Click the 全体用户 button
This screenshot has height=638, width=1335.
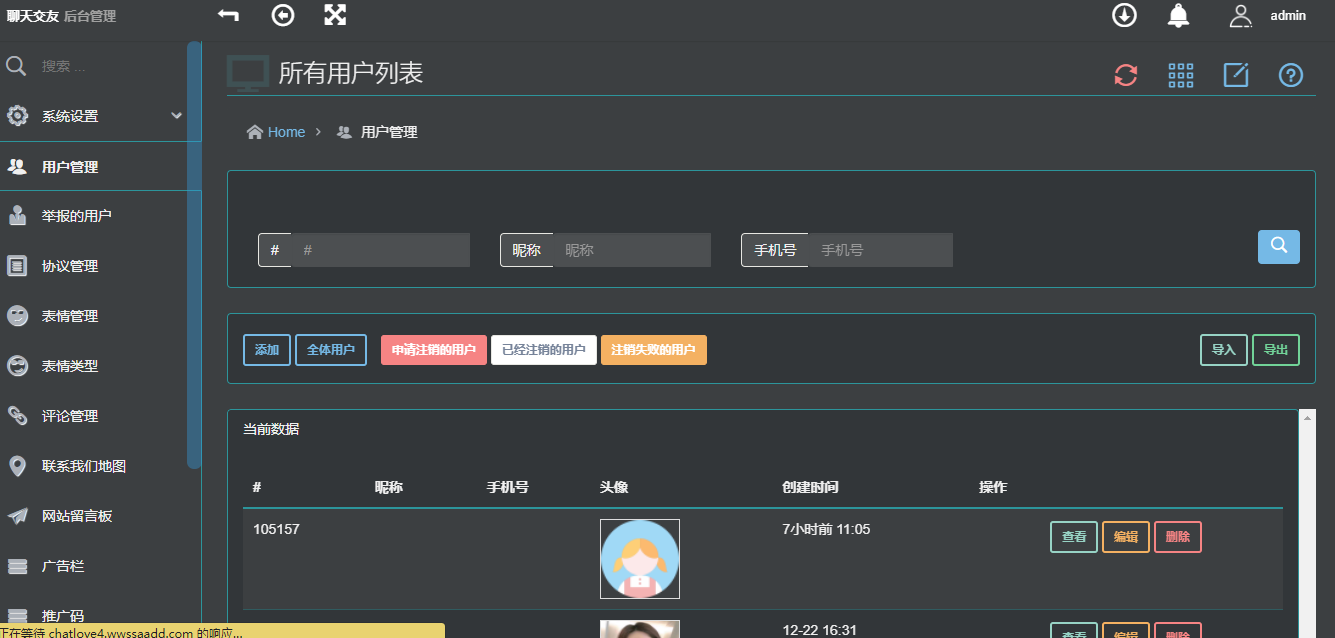331,350
